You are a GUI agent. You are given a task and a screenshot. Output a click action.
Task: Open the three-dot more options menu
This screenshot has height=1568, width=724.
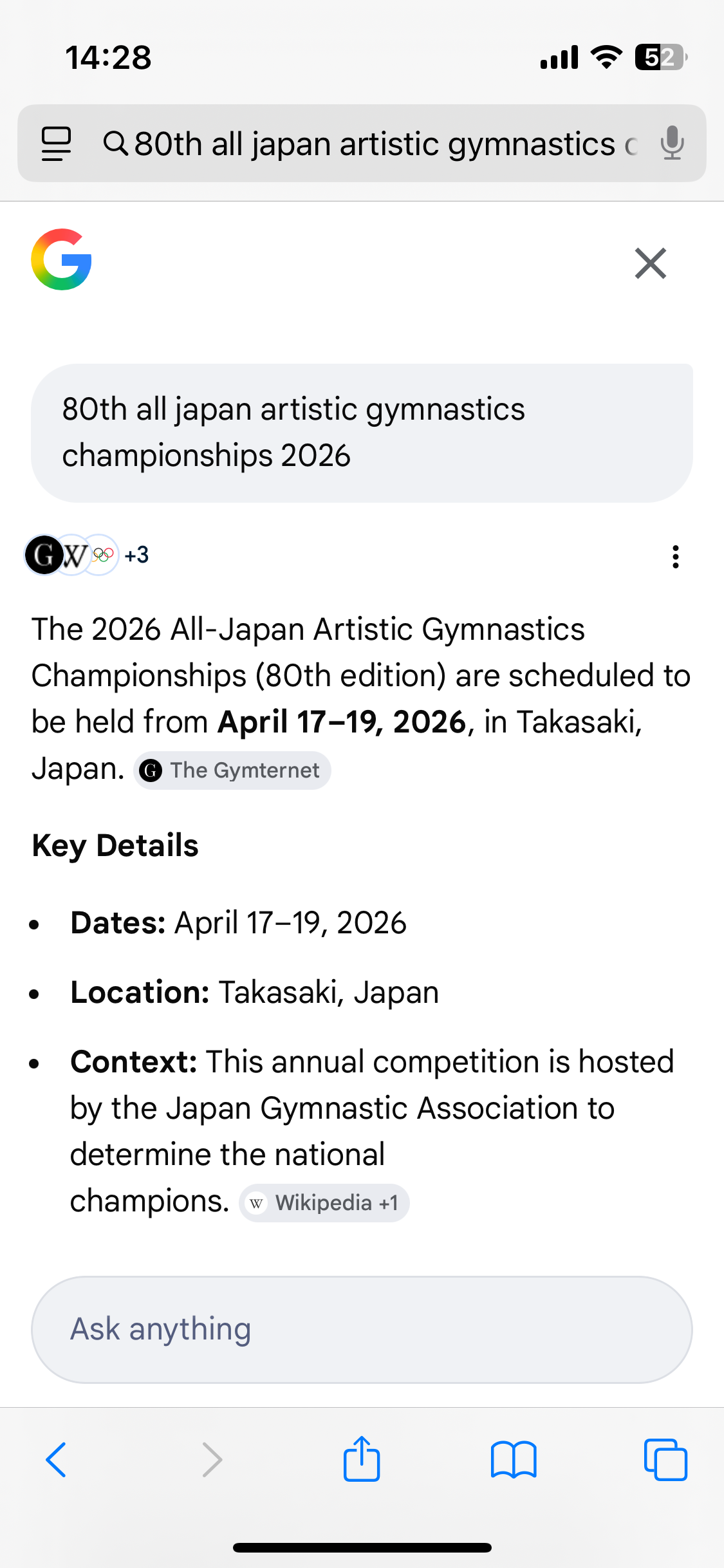click(675, 557)
